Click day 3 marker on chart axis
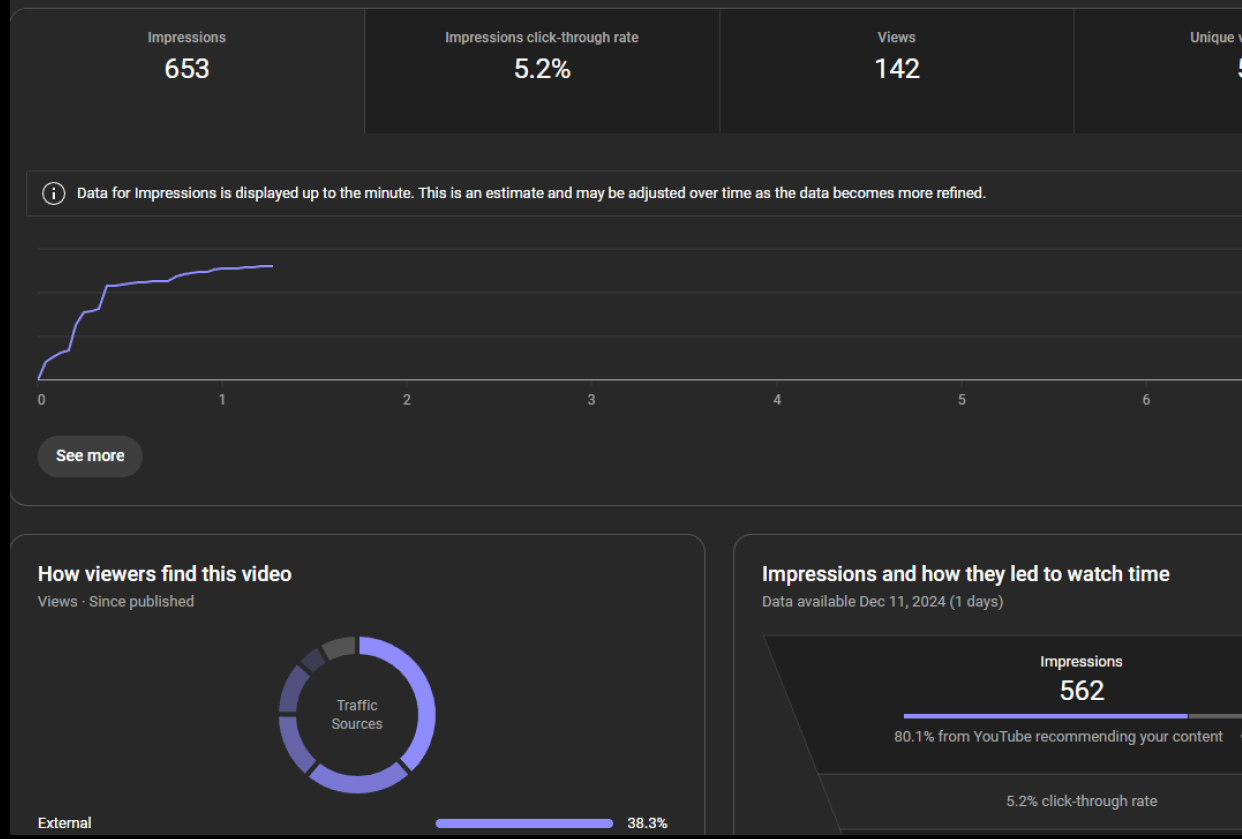This screenshot has width=1242, height=839. pyautogui.click(x=591, y=400)
